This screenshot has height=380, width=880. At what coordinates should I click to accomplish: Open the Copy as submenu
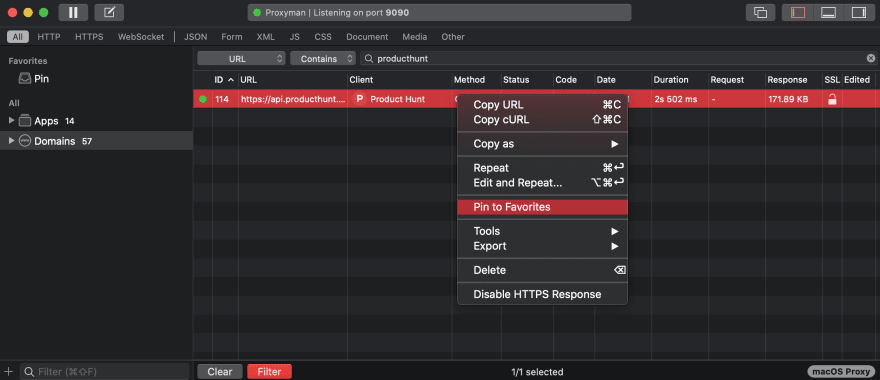[542, 144]
